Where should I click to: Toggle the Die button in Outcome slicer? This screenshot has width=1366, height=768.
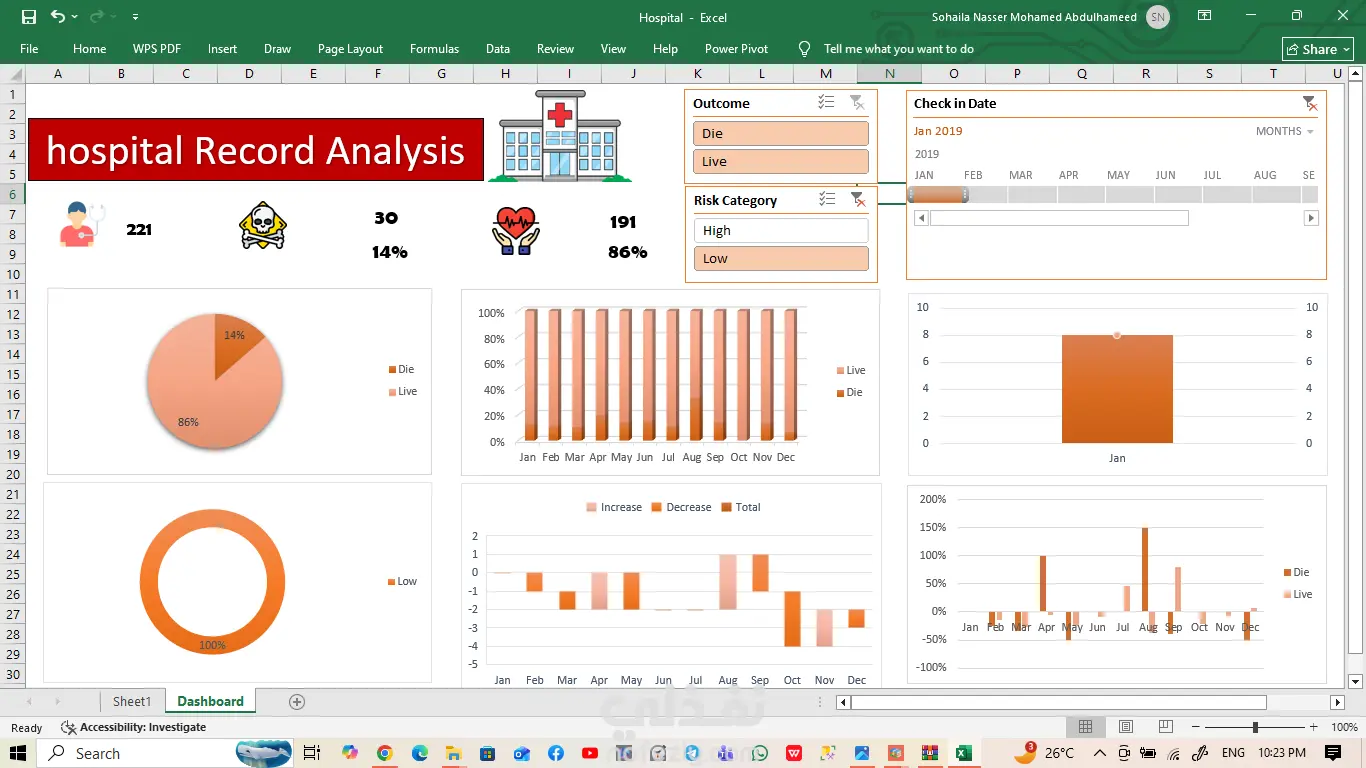(x=780, y=133)
